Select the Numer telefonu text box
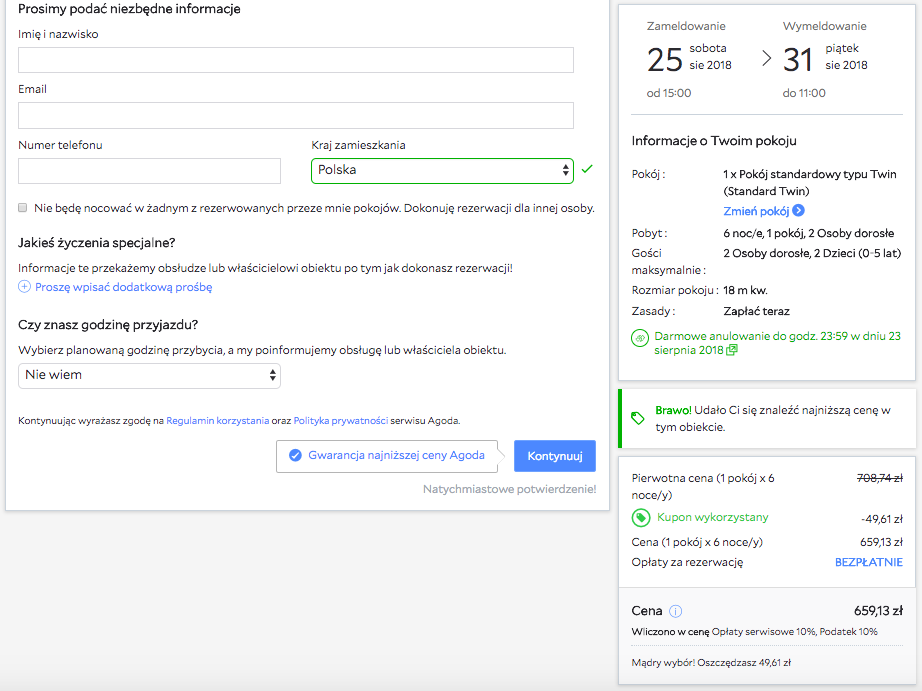Screen dimensions: 922x691 click(149, 171)
